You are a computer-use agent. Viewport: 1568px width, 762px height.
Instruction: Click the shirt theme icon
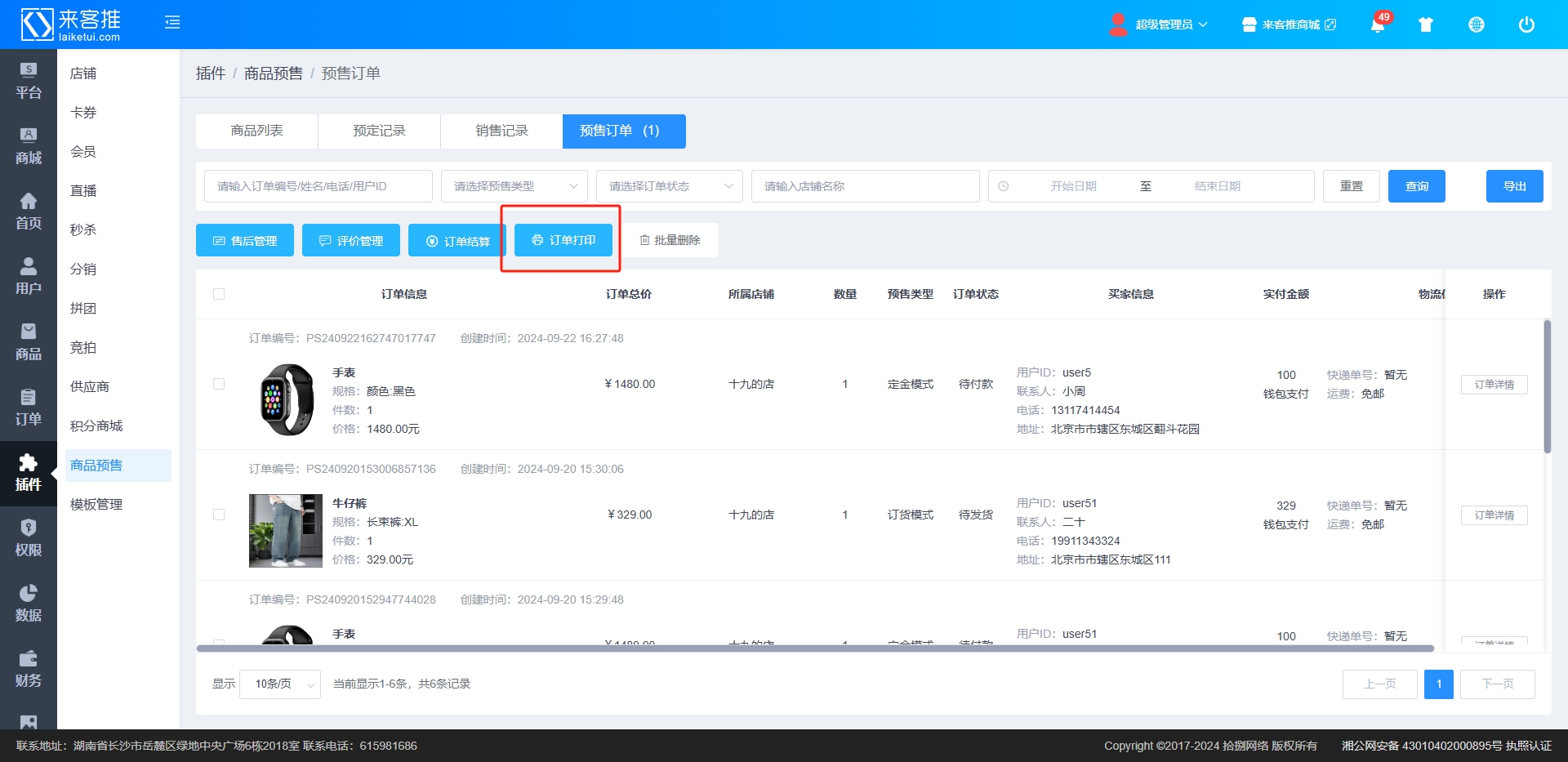[x=1426, y=25]
